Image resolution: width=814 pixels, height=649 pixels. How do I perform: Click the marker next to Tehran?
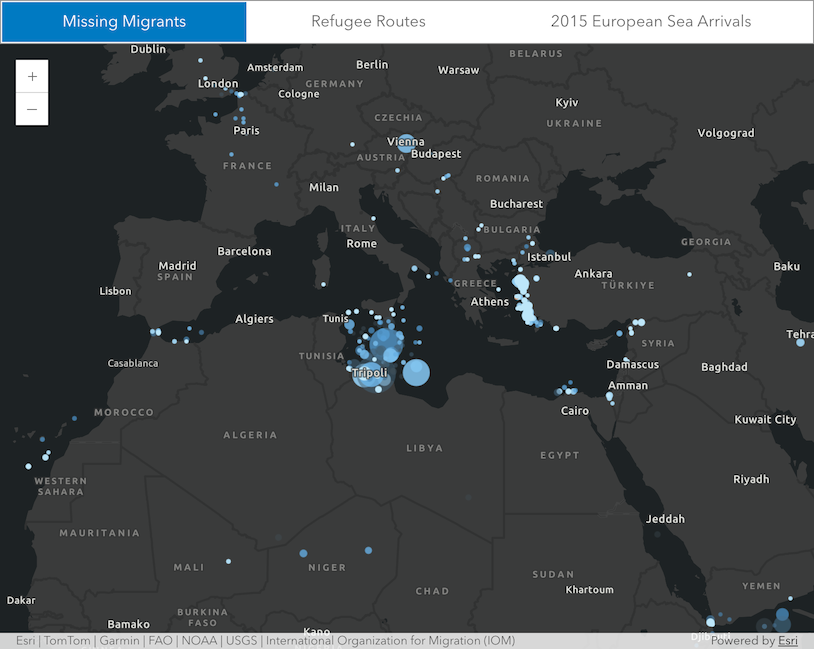coord(800,343)
